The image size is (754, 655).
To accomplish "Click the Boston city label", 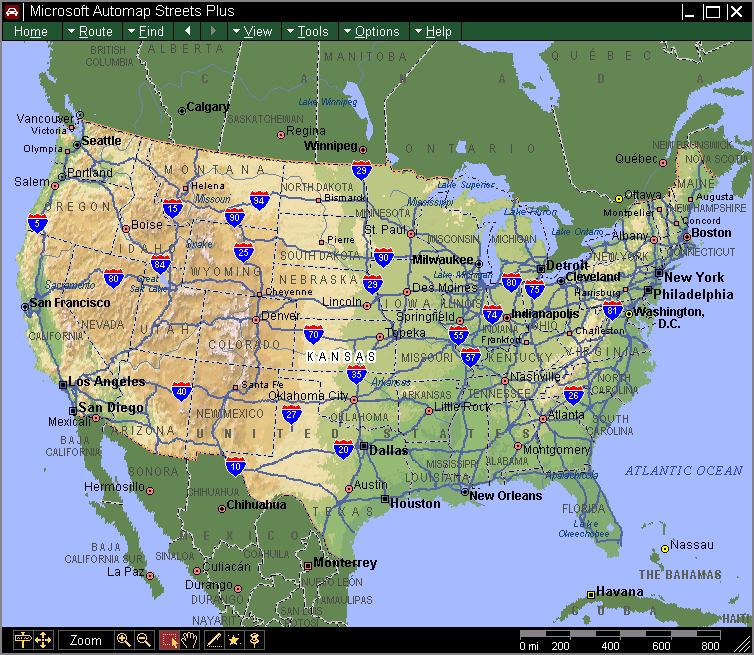I will [x=711, y=233].
